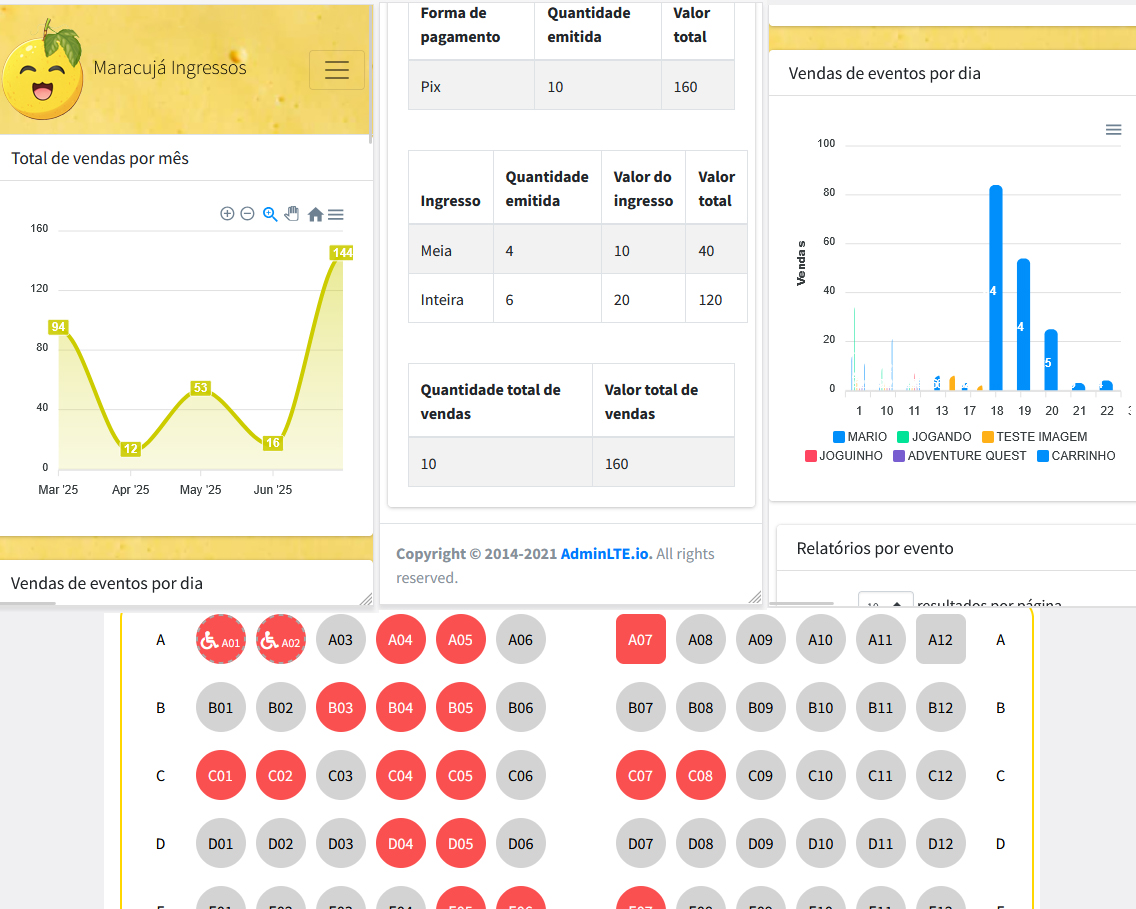Screen dimensions: 1136x909
Task: Click the zoom out minus icon on monthly sales chart
Action: tap(247, 214)
